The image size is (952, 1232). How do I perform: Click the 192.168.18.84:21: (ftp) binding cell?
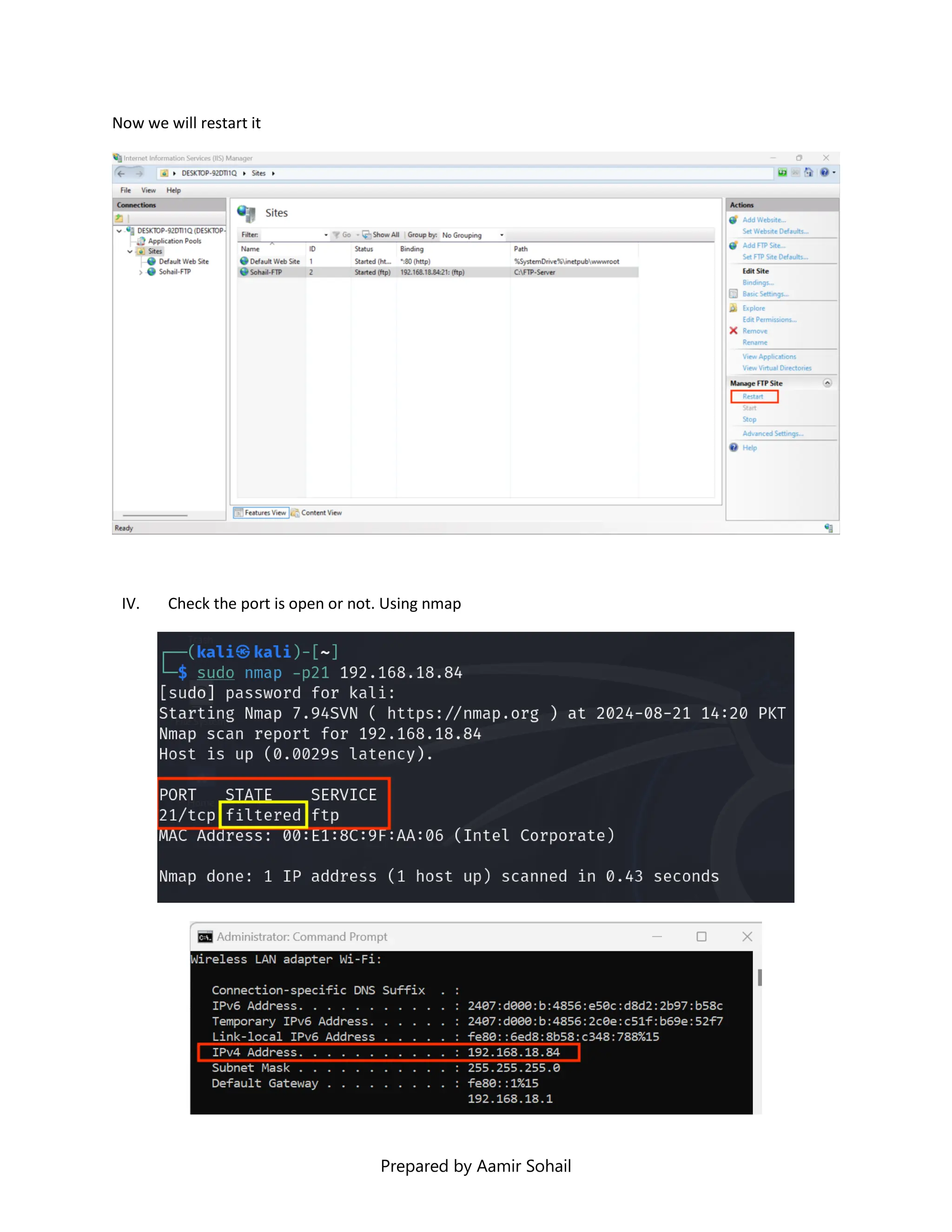433,272
